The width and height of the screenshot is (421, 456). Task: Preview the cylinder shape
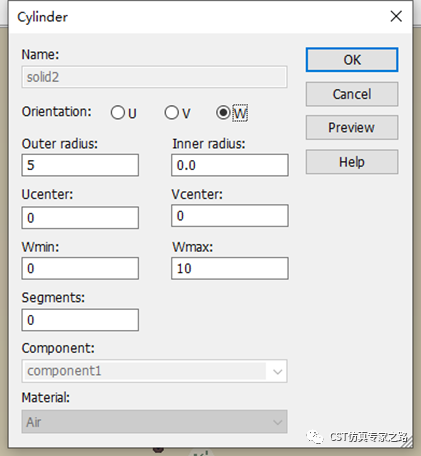(x=352, y=127)
